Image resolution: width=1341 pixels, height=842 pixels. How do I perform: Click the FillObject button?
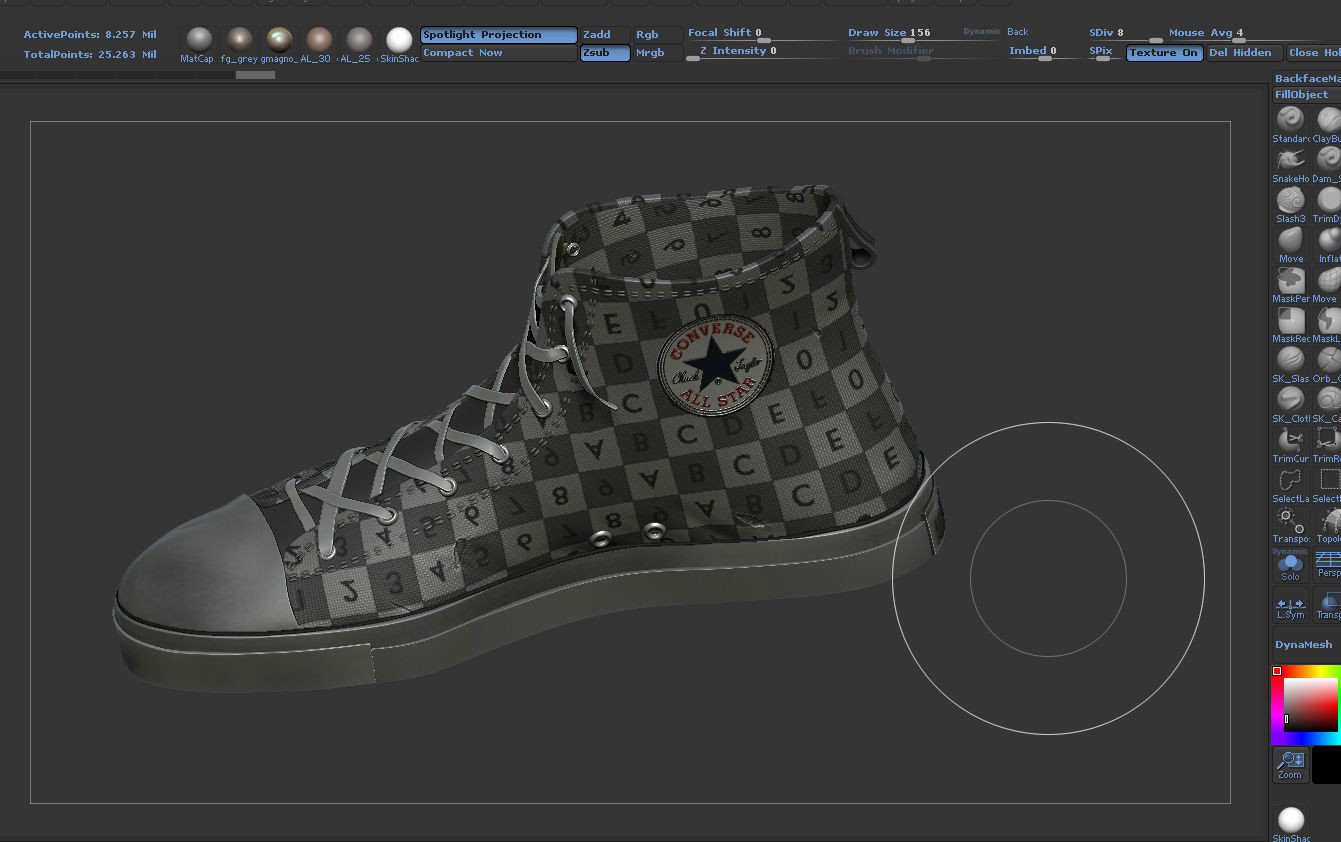[1307, 95]
